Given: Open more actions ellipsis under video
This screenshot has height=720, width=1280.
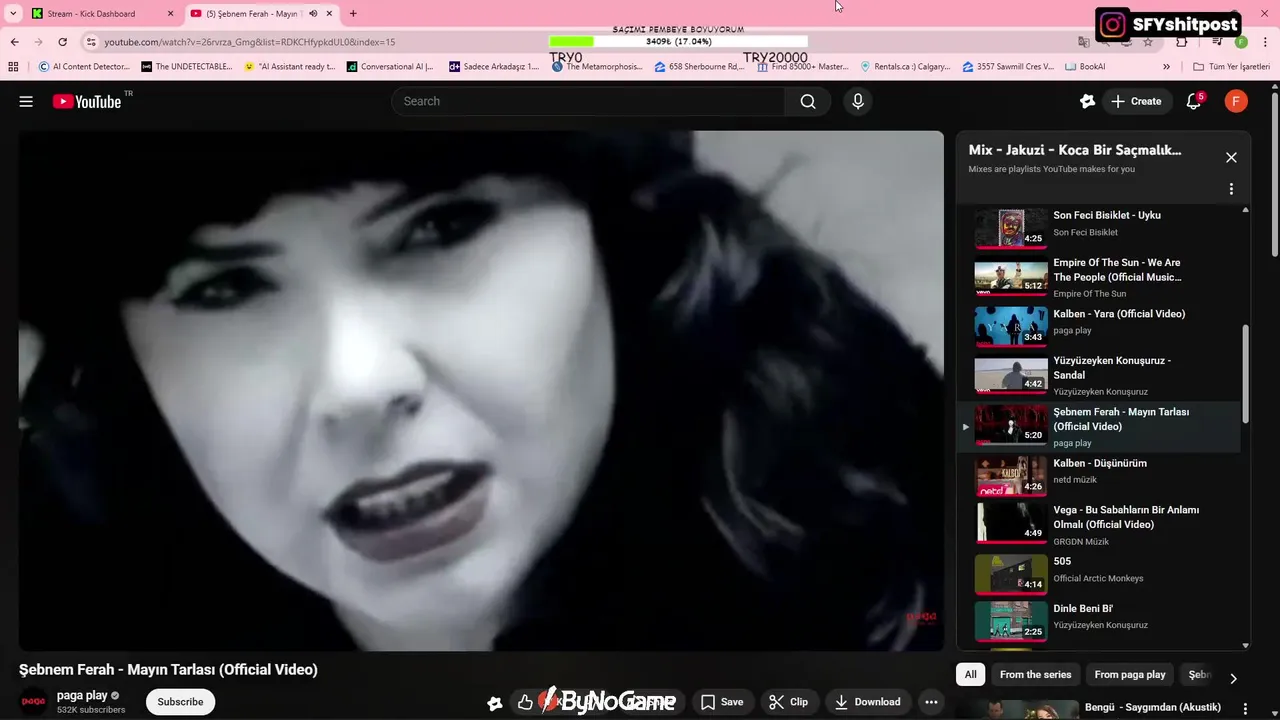Looking at the screenshot, I should (x=931, y=702).
